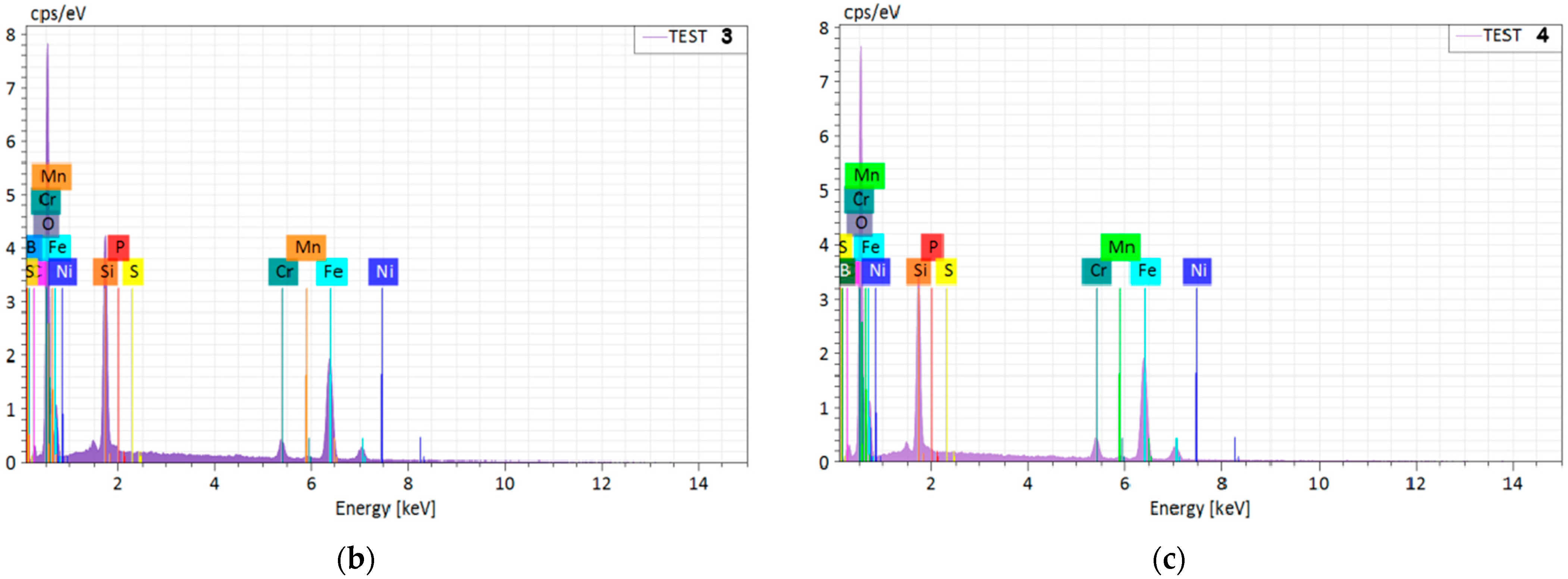Select the O label in TEST 4 chart
The width and height of the screenshot is (1568, 579).
(x=860, y=223)
